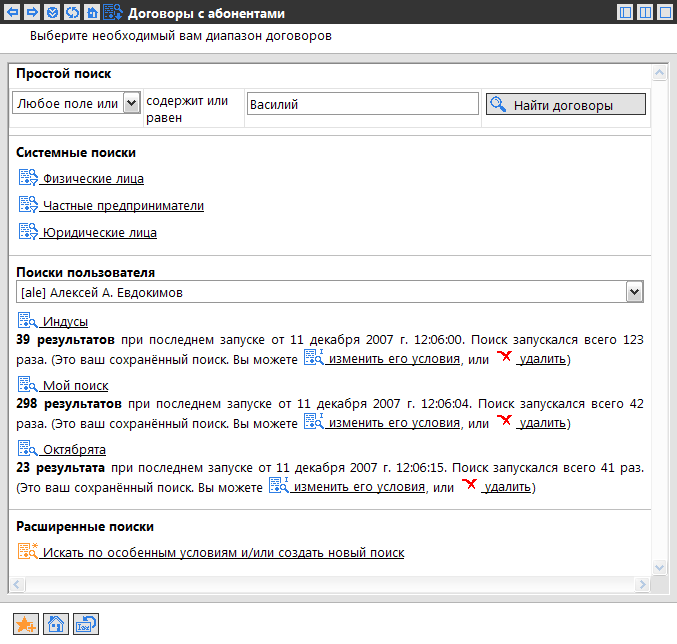Open Искать по особенным условиям advanced search
The width and height of the screenshot is (677, 644).
[223, 552]
